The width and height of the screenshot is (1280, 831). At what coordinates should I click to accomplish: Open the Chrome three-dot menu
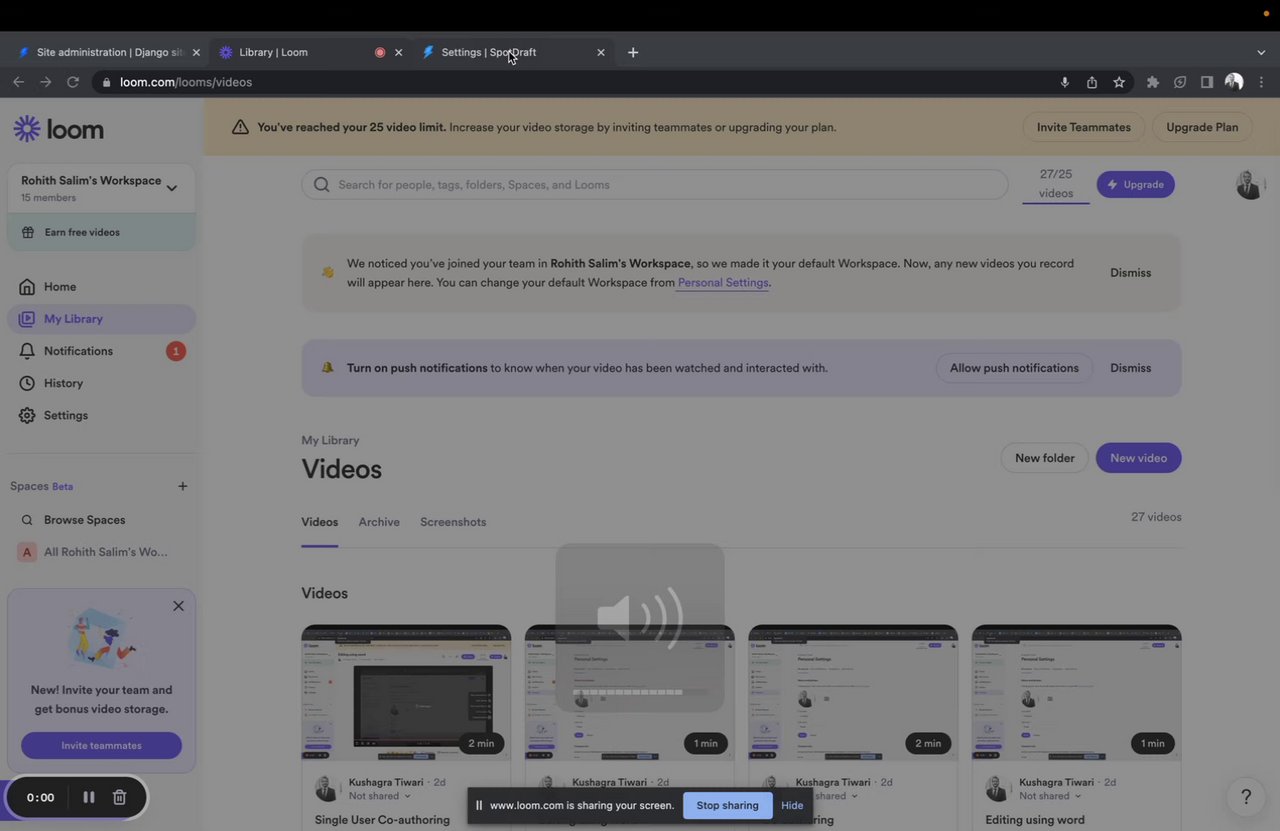(x=1262, y=82)
